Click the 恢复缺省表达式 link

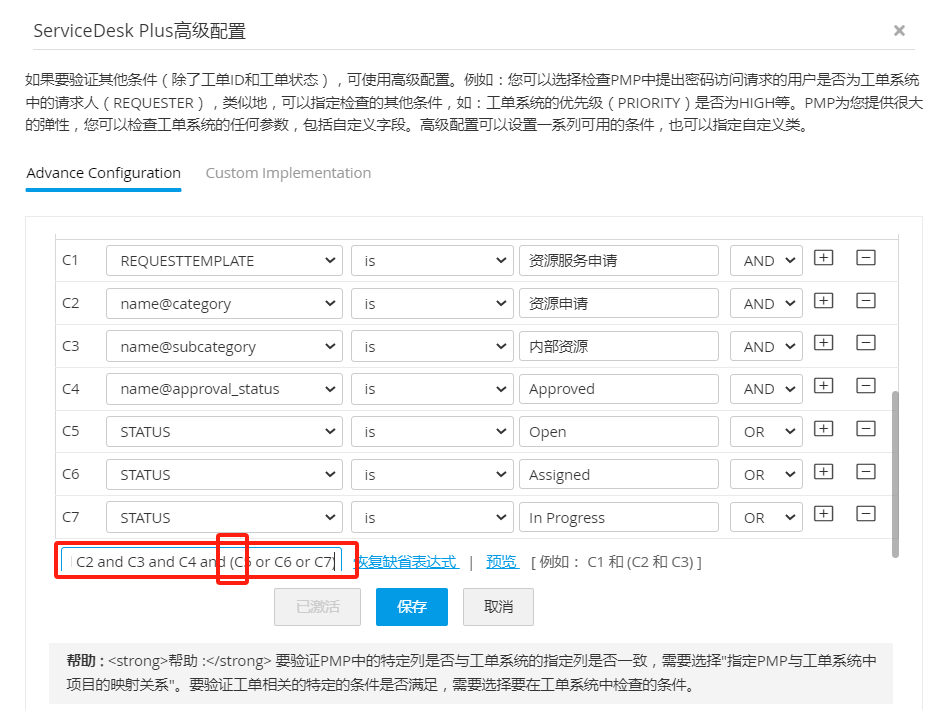406,562
